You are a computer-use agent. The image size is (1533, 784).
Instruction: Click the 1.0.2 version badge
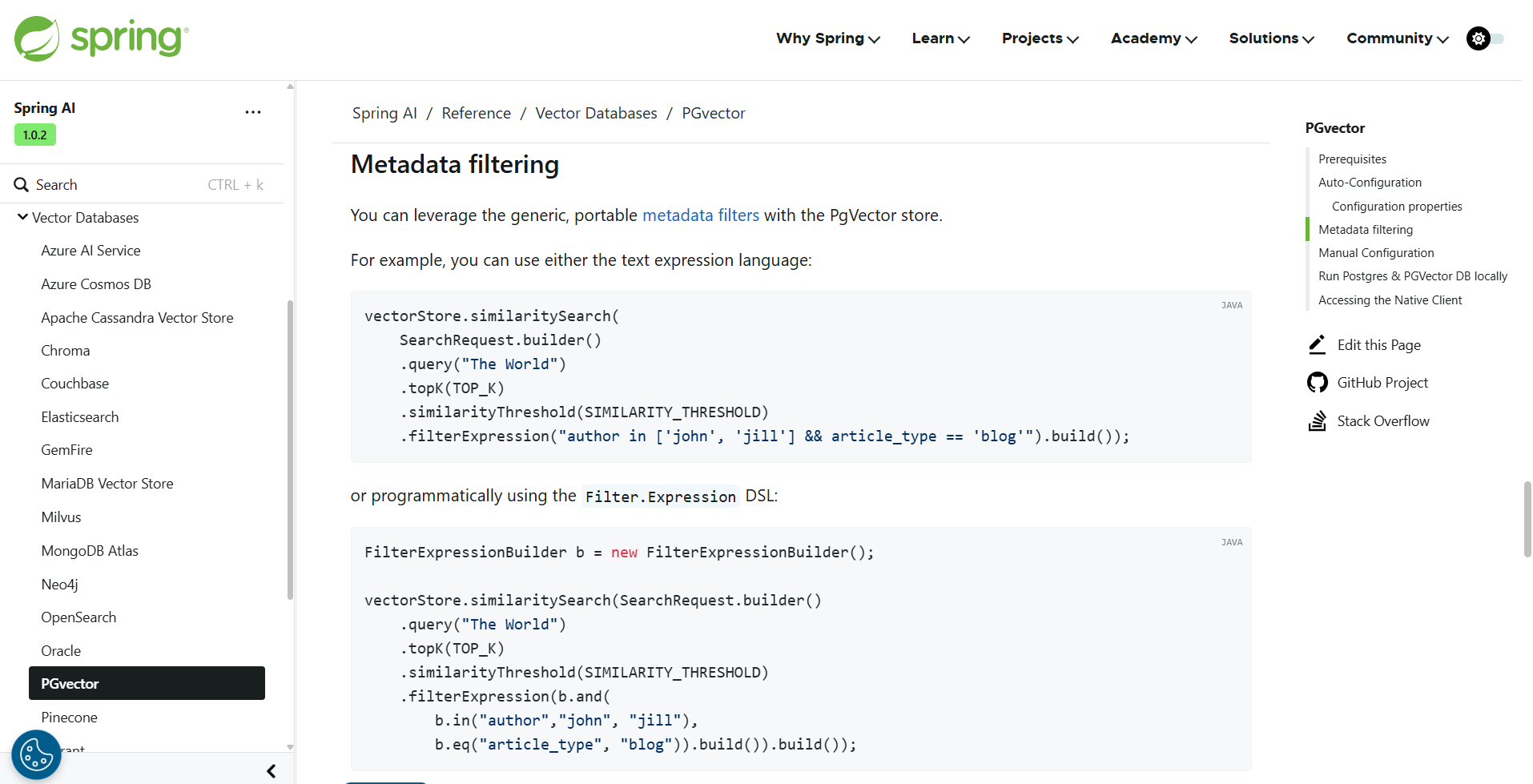click(x=34, y=135)
